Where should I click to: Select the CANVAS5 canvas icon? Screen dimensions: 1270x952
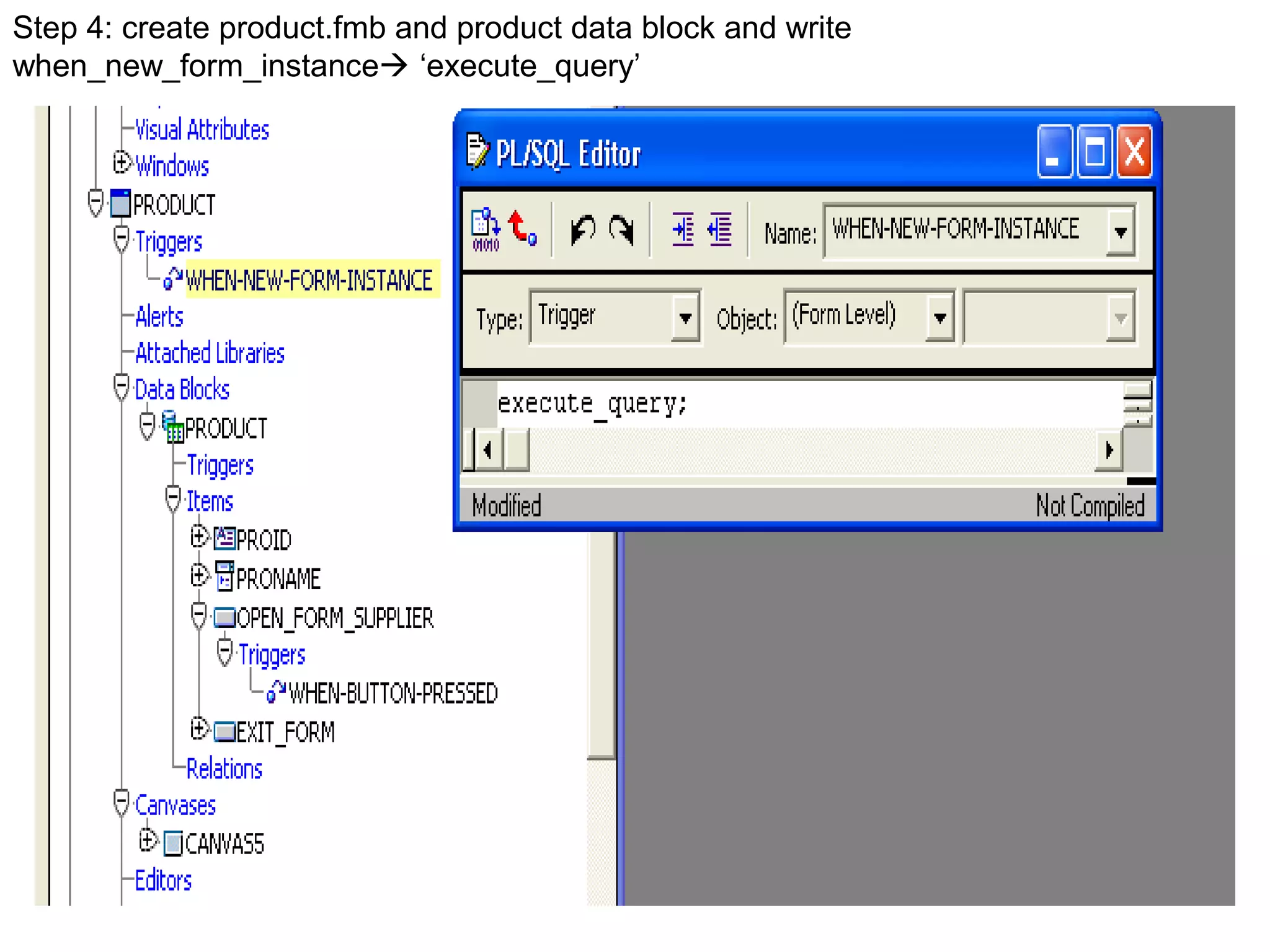click(173, 844)
